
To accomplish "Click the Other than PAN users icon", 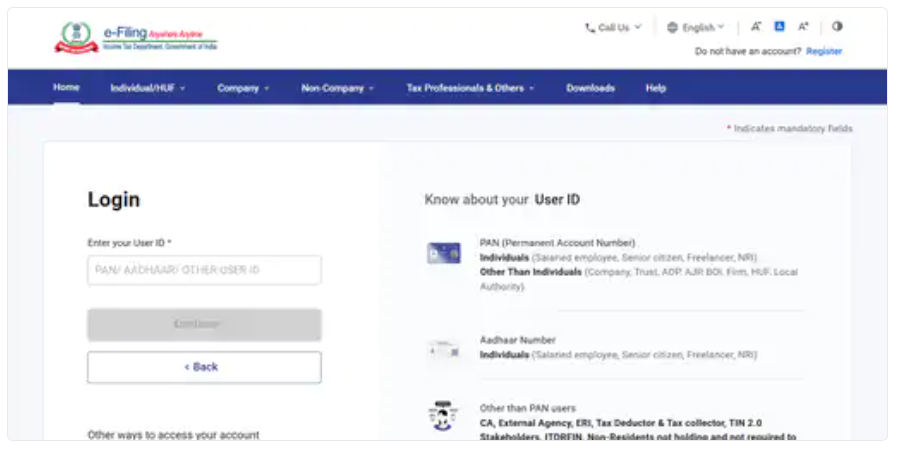I will pos(443,415).
